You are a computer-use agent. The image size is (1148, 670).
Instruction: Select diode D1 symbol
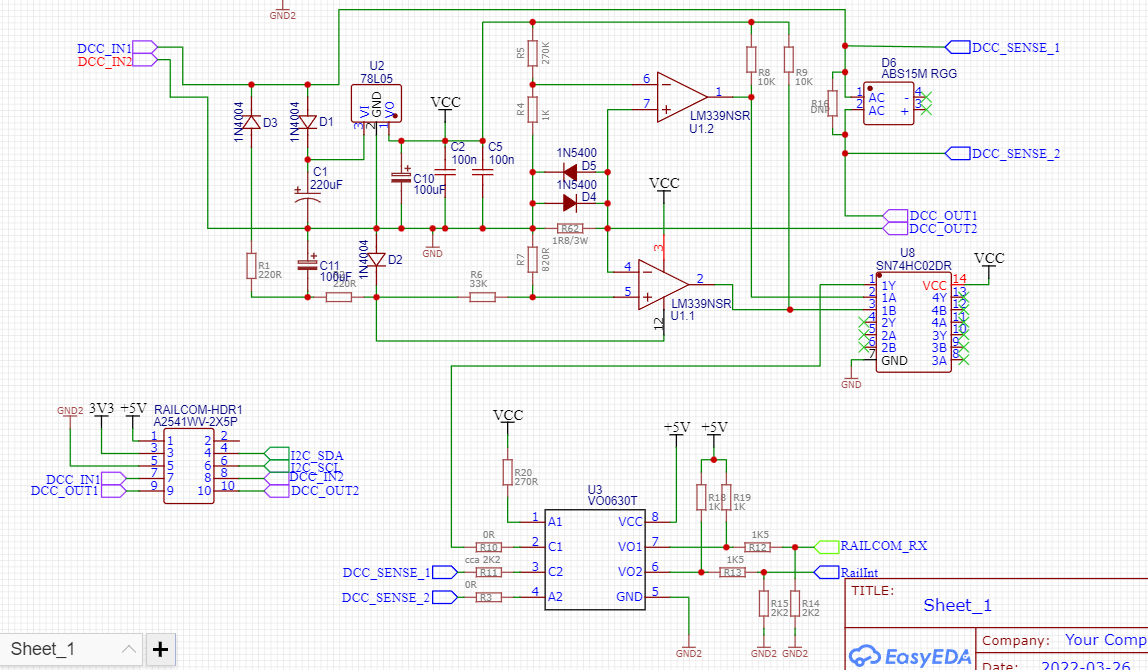point(308,122)
